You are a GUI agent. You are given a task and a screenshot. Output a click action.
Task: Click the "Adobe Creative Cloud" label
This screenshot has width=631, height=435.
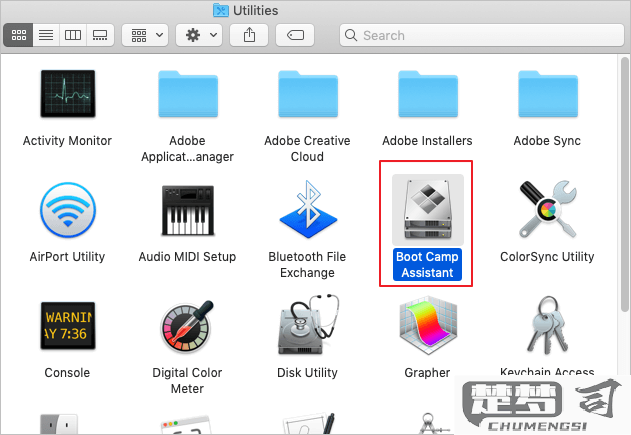pos(307,148)
